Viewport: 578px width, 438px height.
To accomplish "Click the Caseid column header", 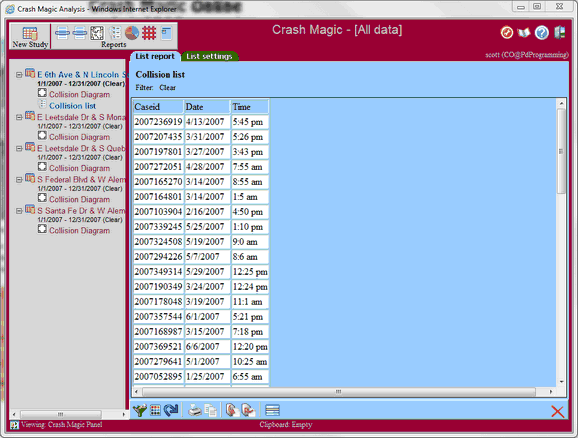I will pos(158,107).
